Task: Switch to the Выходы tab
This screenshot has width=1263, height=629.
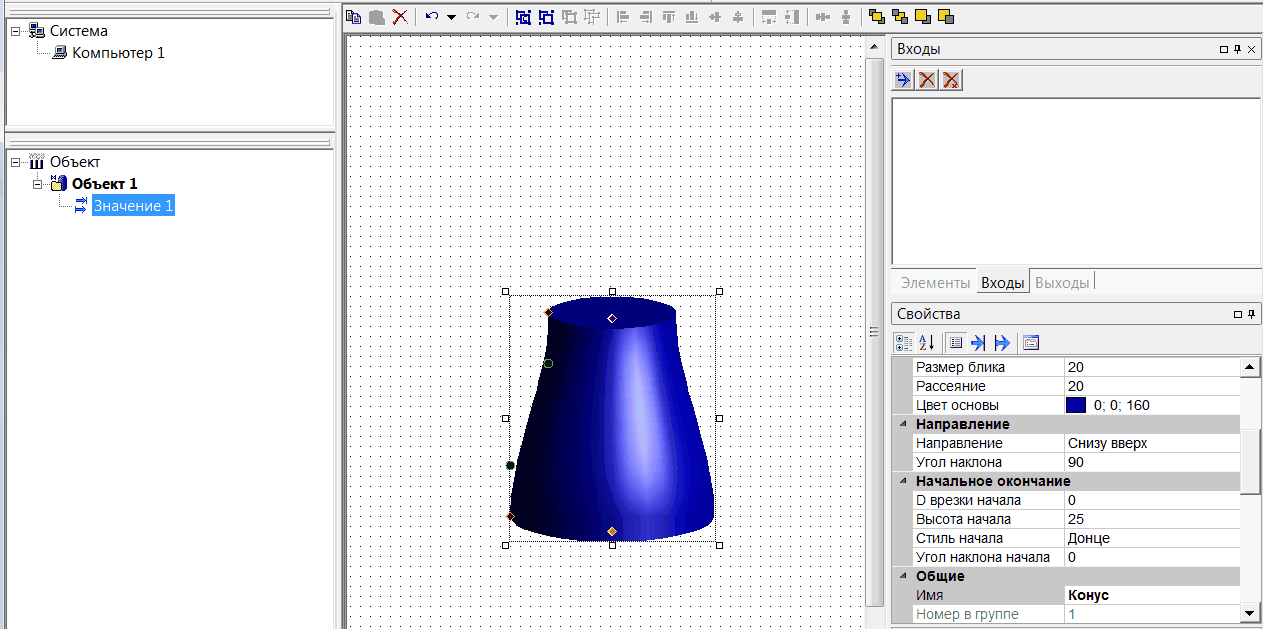Action: click(1062, 283)
